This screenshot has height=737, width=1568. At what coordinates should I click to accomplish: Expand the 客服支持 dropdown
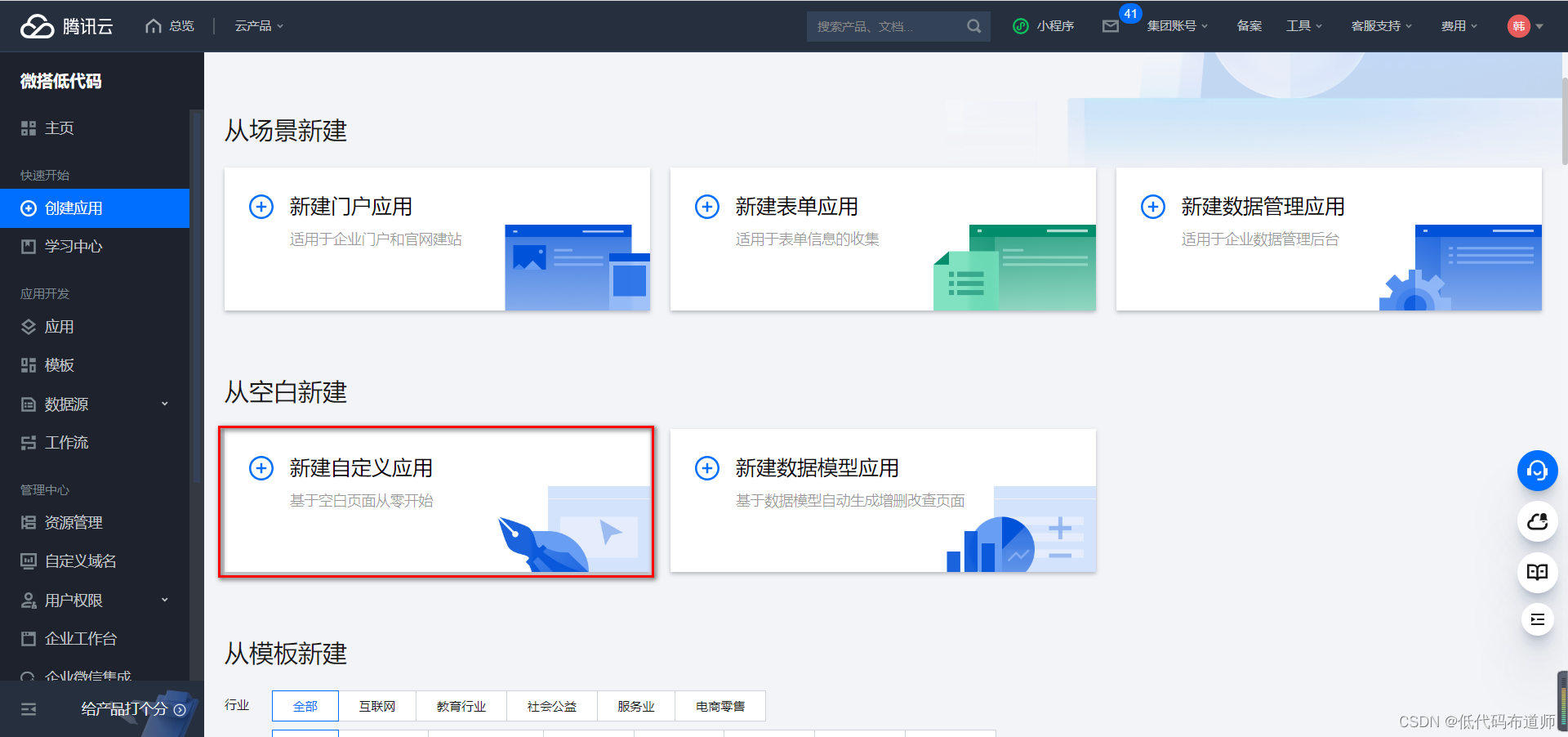point(1381,26)
